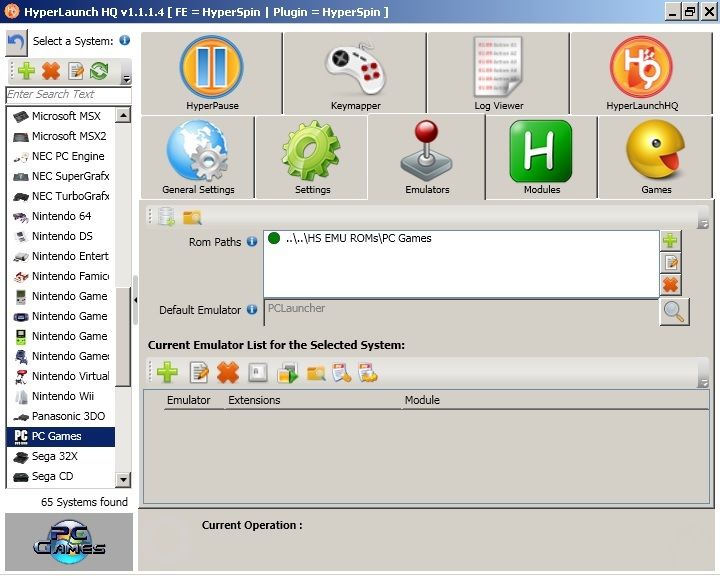Remove the selected rom path

coord(670,285)
